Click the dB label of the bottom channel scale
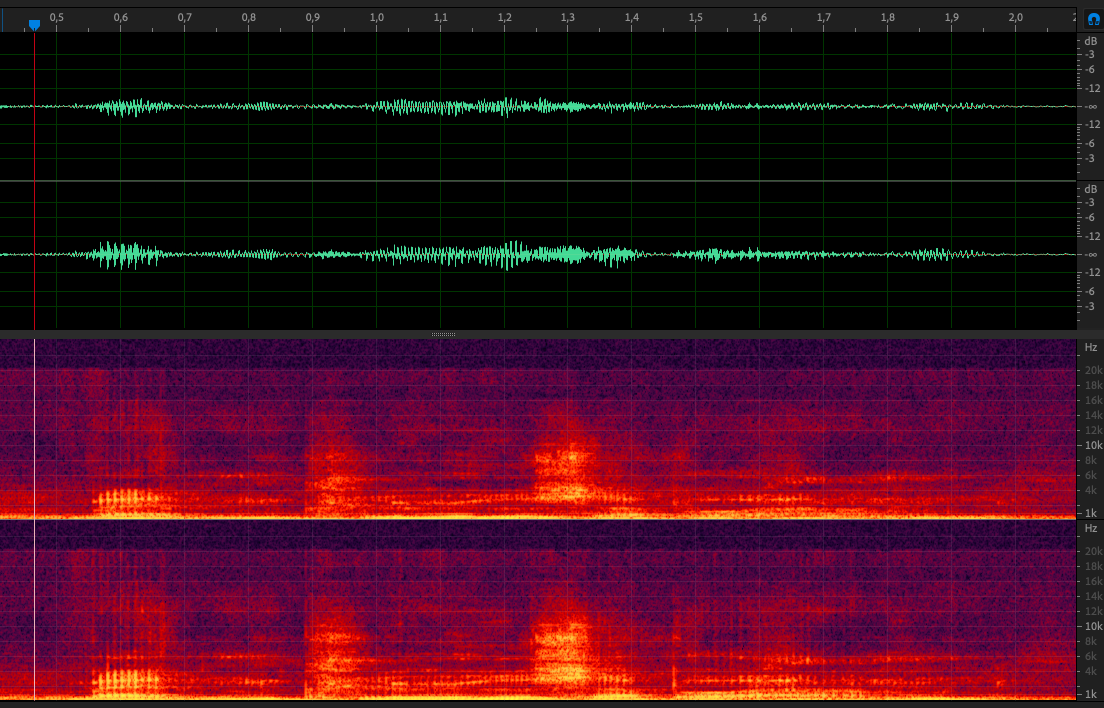1104x708 pixels. [1090, 189]
